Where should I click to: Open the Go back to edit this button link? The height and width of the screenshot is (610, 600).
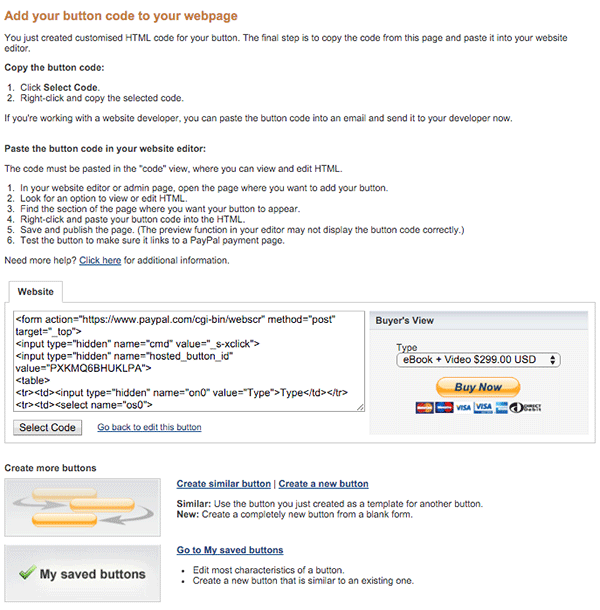coord(149,427)
